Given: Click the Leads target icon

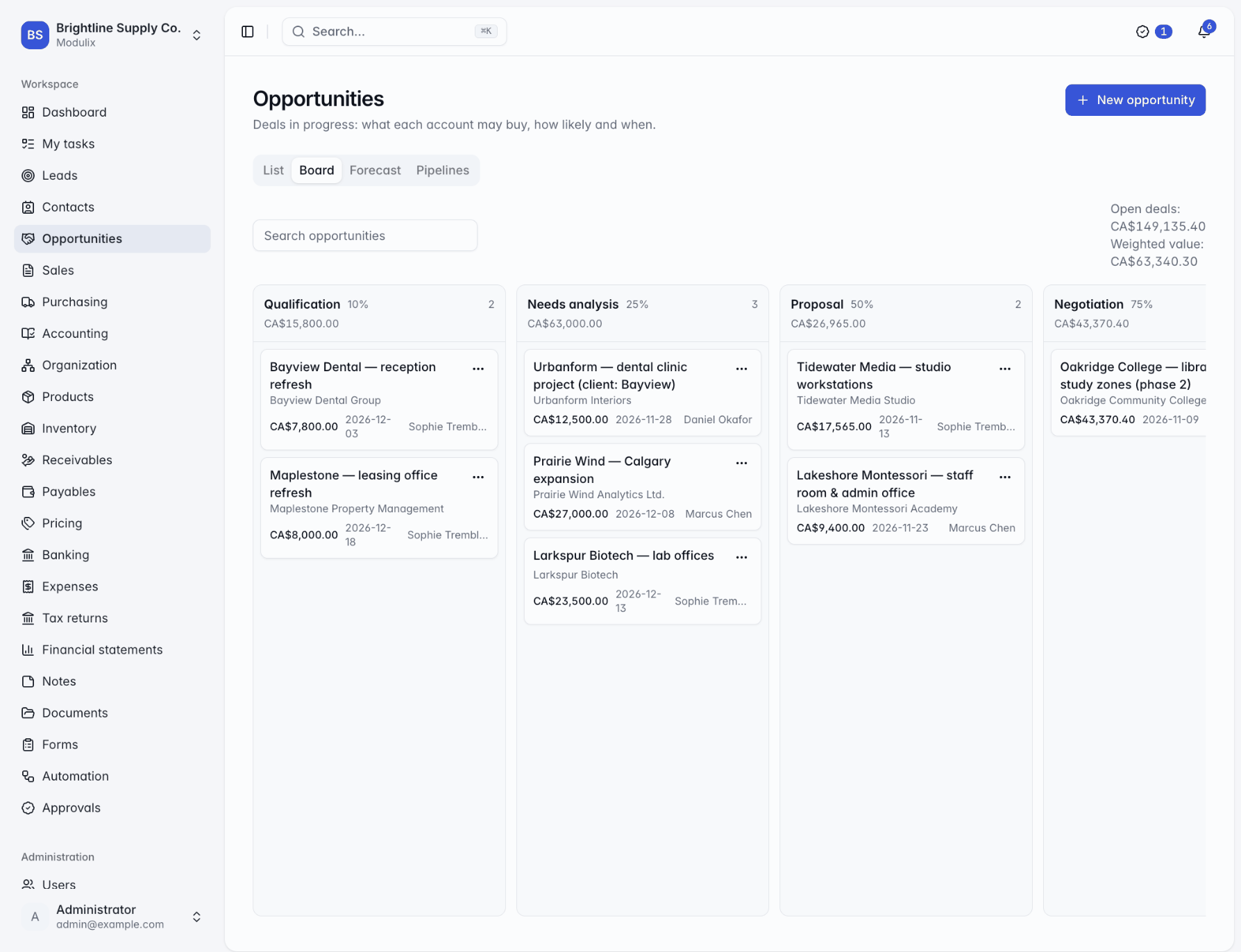Looking at the screenshot, I should pyautogui.click(x=28, y=176).
